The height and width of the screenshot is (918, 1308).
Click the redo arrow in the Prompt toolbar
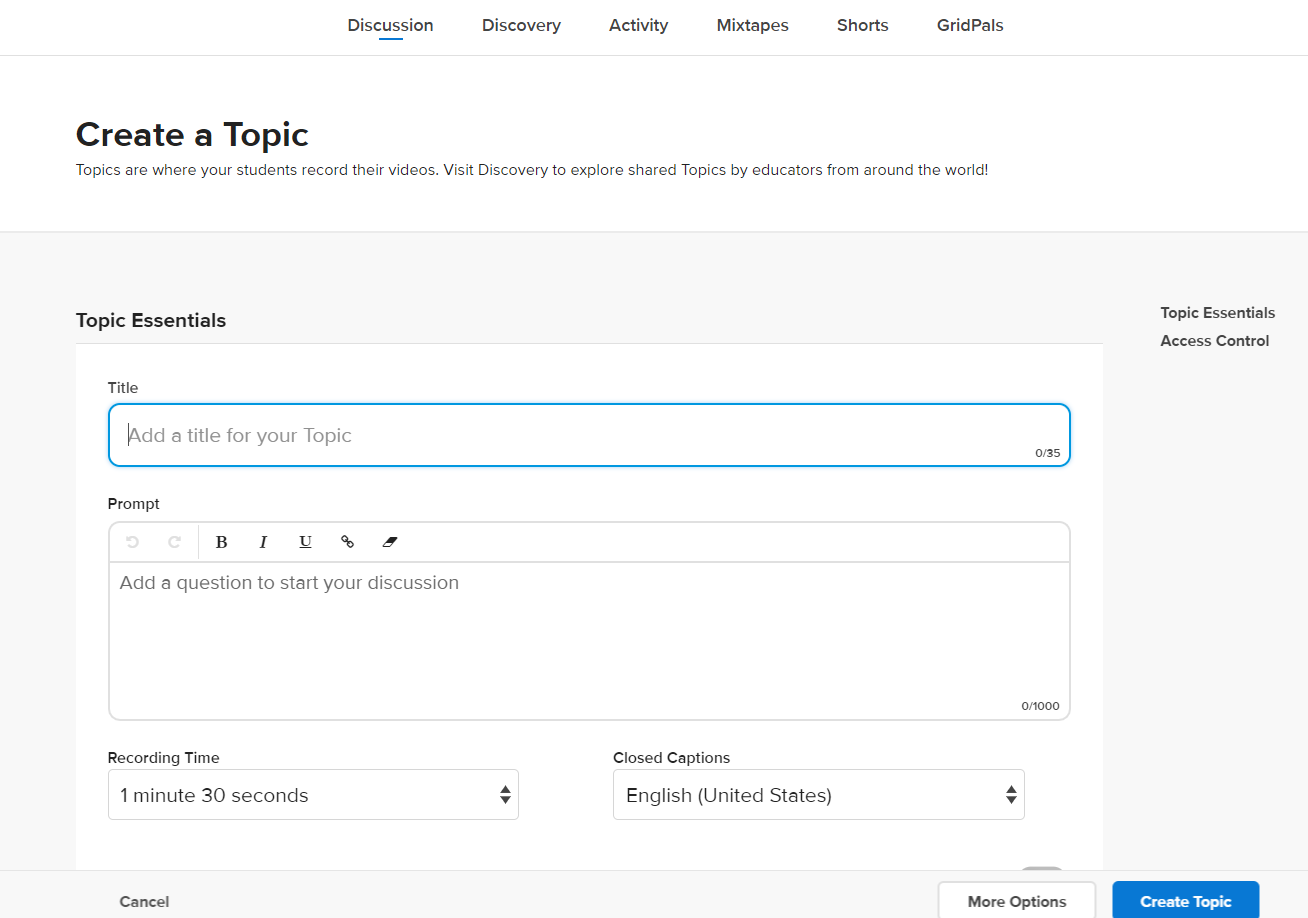(174, 542)
